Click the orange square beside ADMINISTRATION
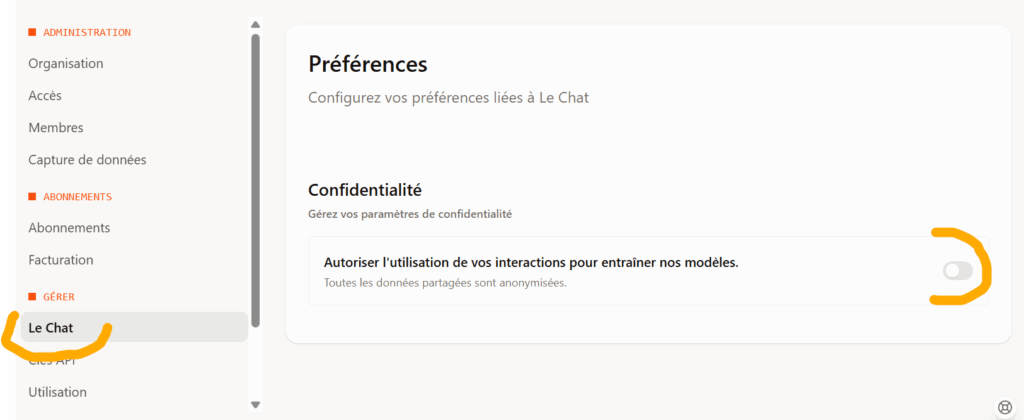 [x=32, y=32]
